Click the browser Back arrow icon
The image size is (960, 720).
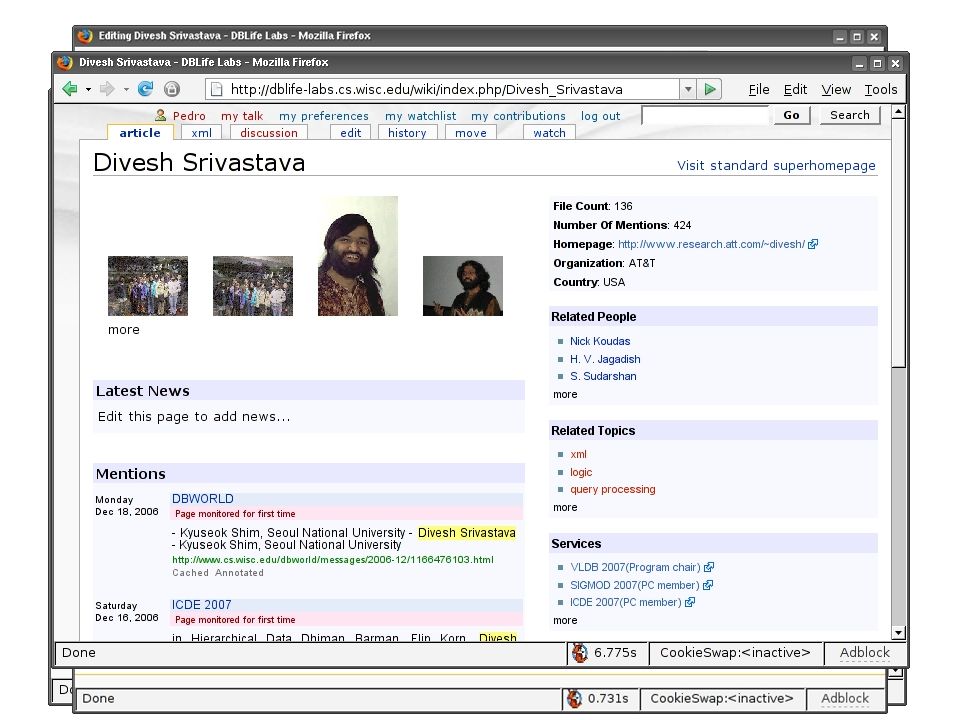pyautogui.click(x=70, y=89)
